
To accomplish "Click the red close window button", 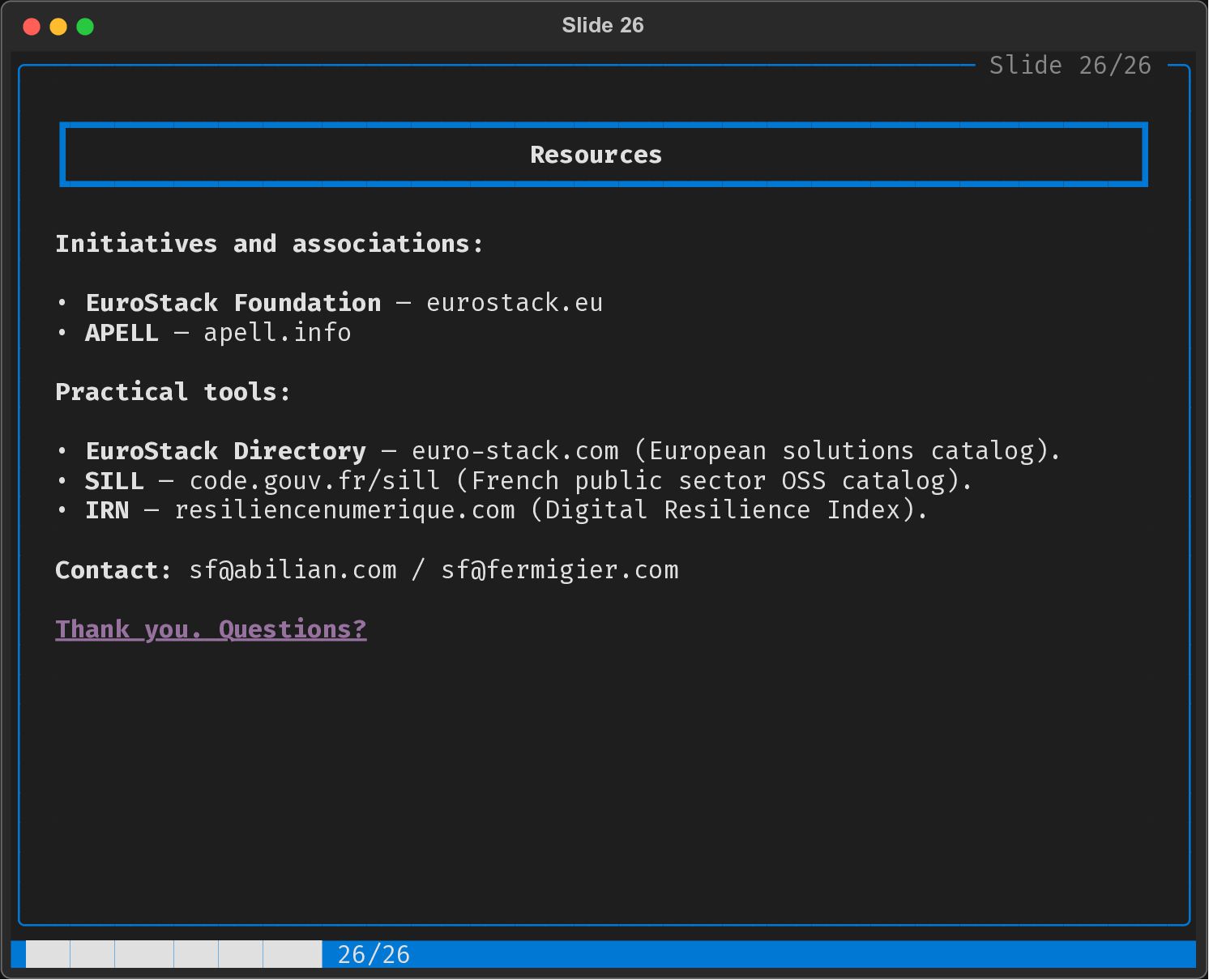I will 32,27.
